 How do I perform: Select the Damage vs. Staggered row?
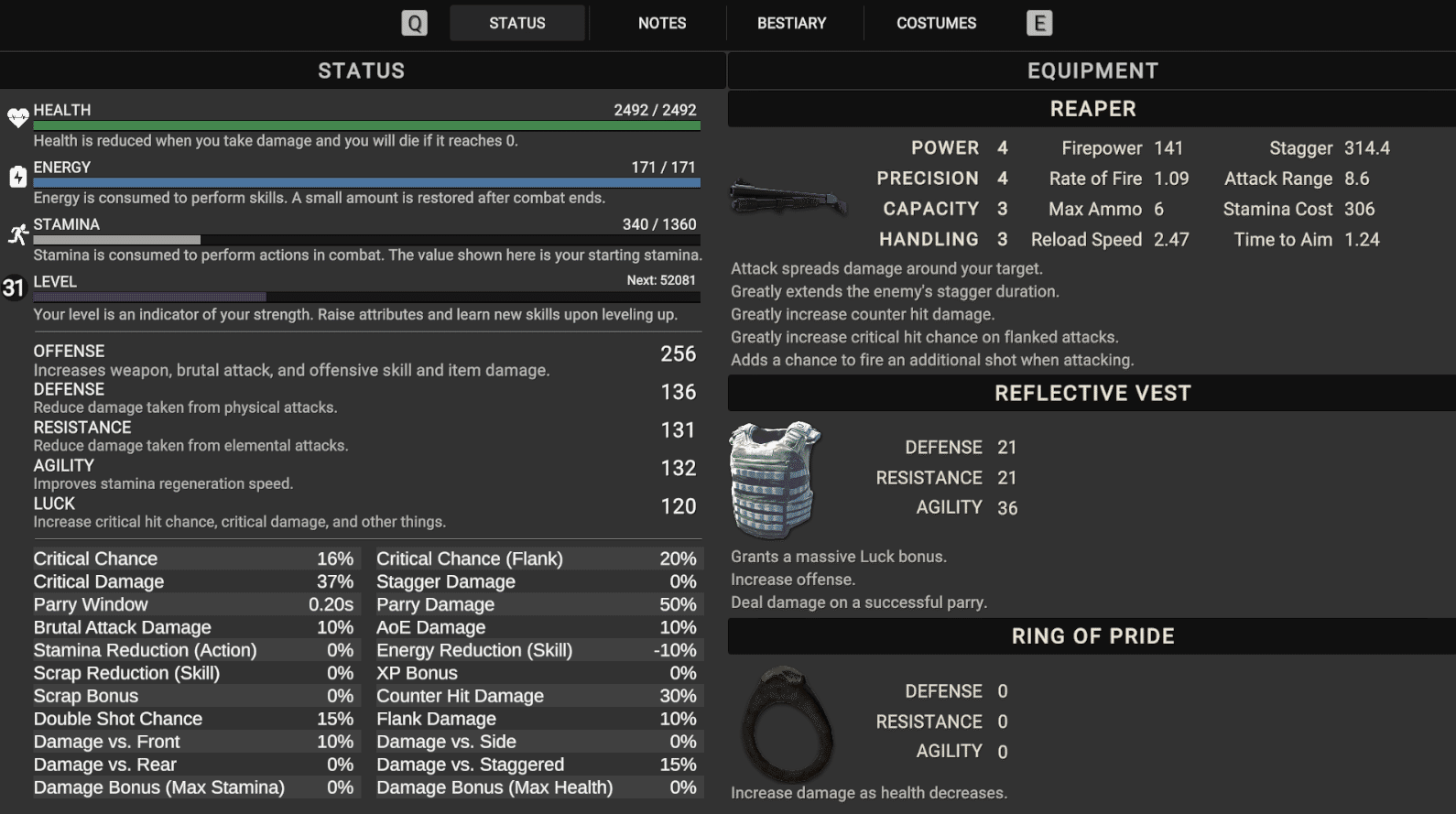tap(537, 765)
